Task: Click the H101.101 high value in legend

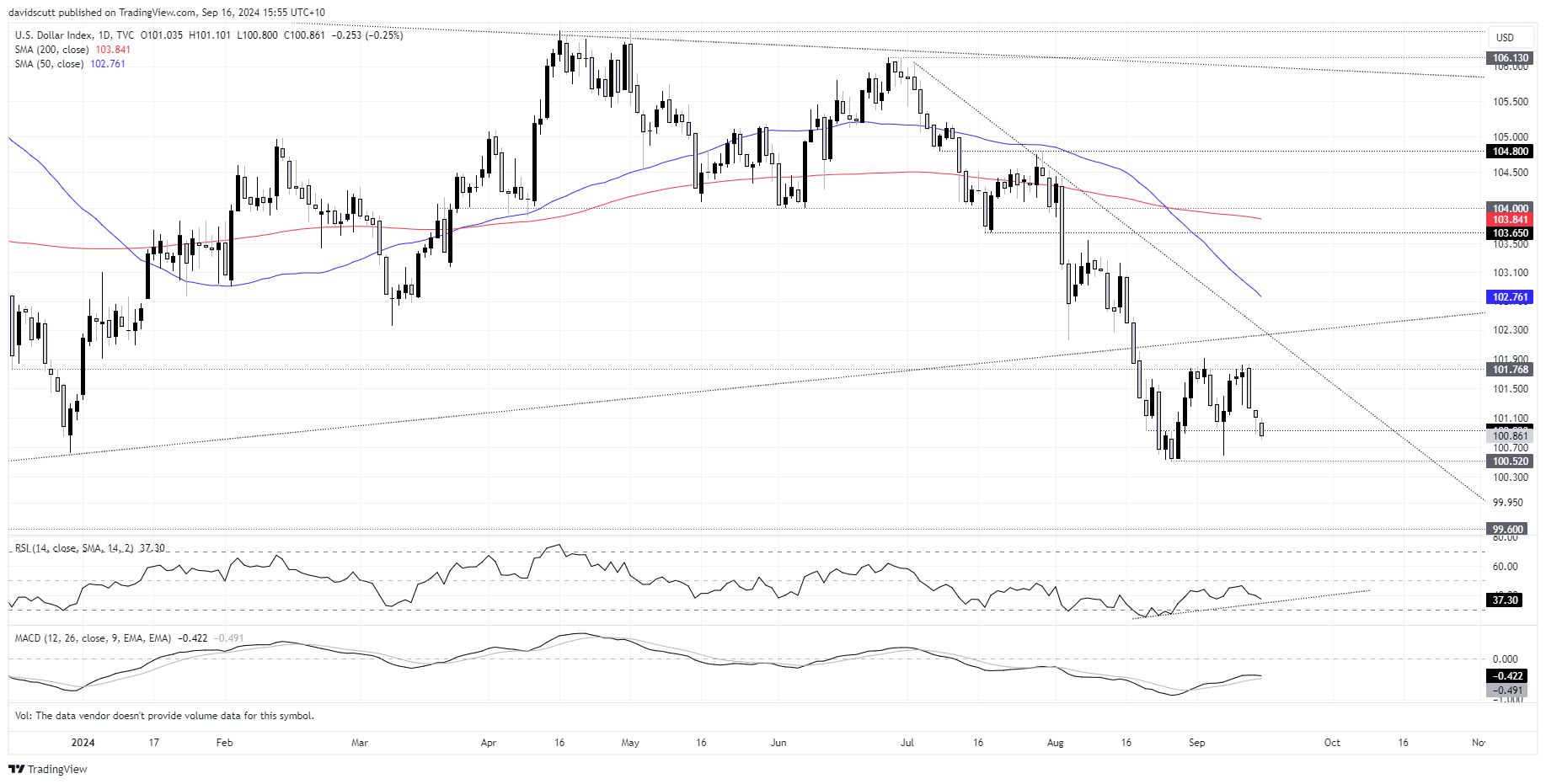Action: [x=209, y=35]
